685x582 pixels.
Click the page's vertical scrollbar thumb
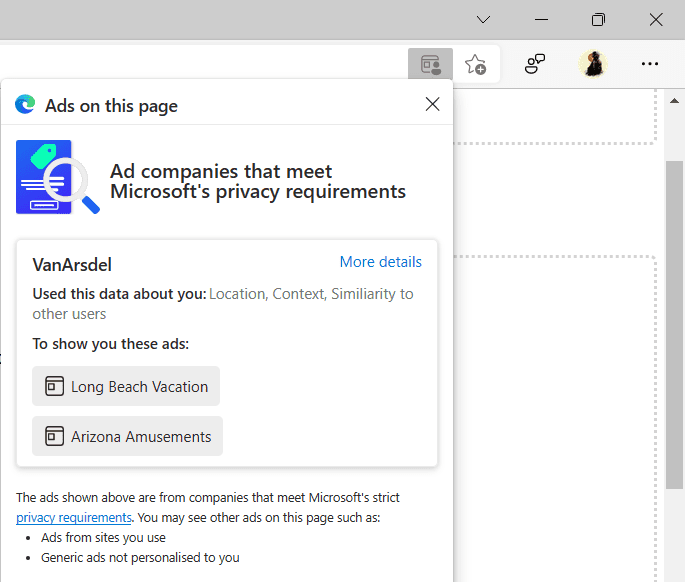click(x=675, y=320)
